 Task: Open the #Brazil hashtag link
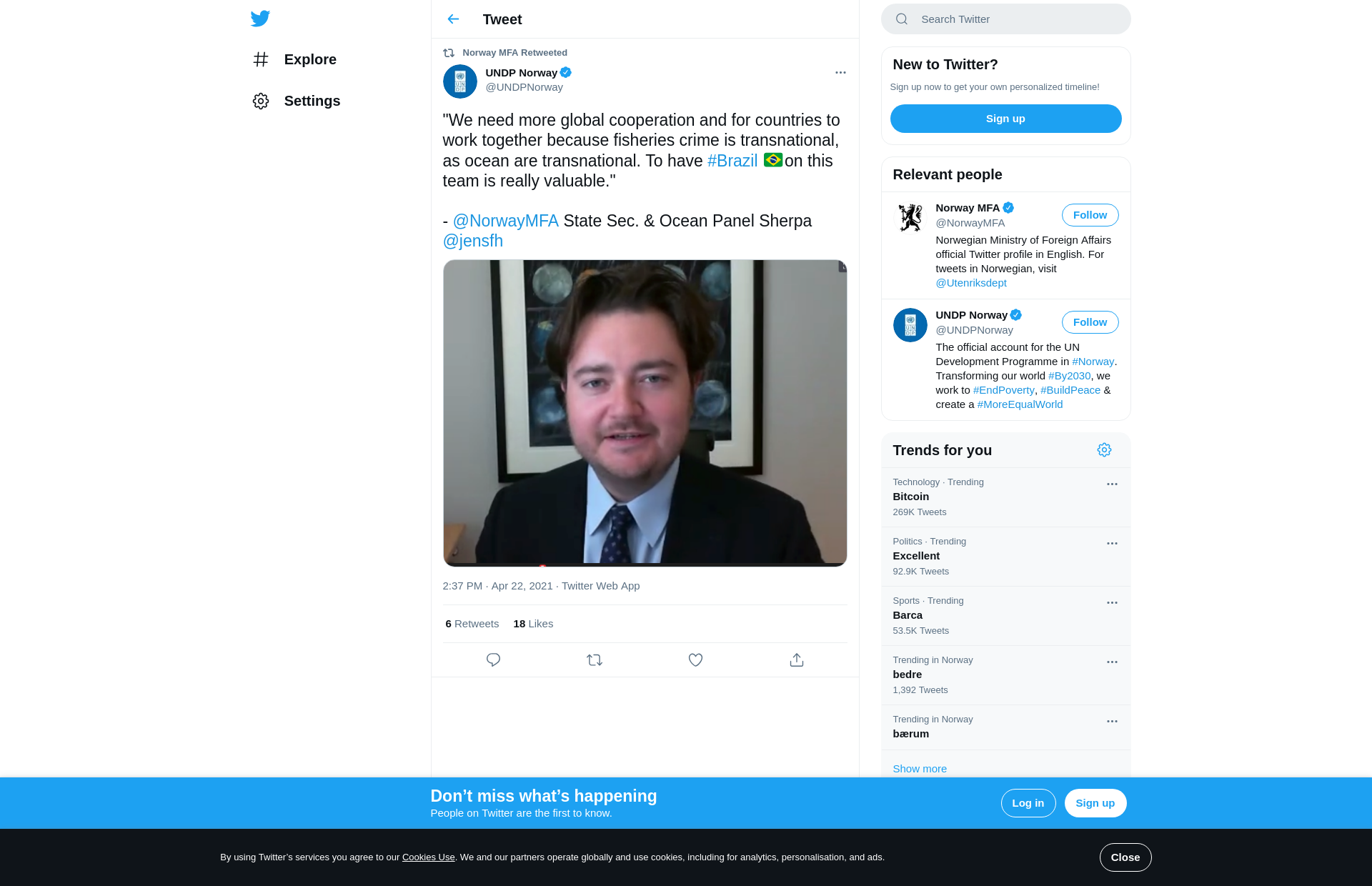[x=732, y=161]
